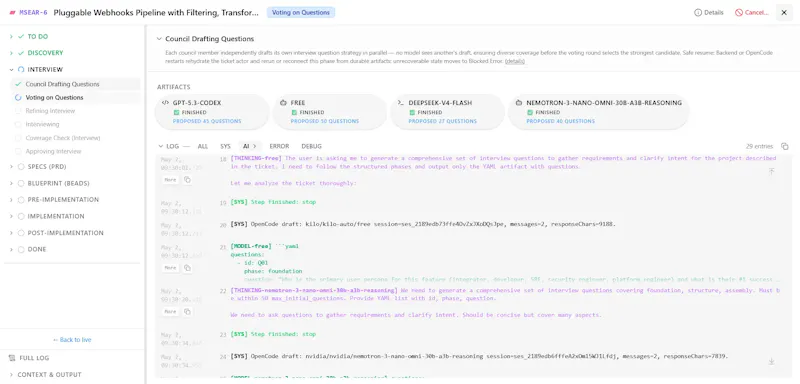
Task: Filter log by DEBUG tab
Action: 311,146
